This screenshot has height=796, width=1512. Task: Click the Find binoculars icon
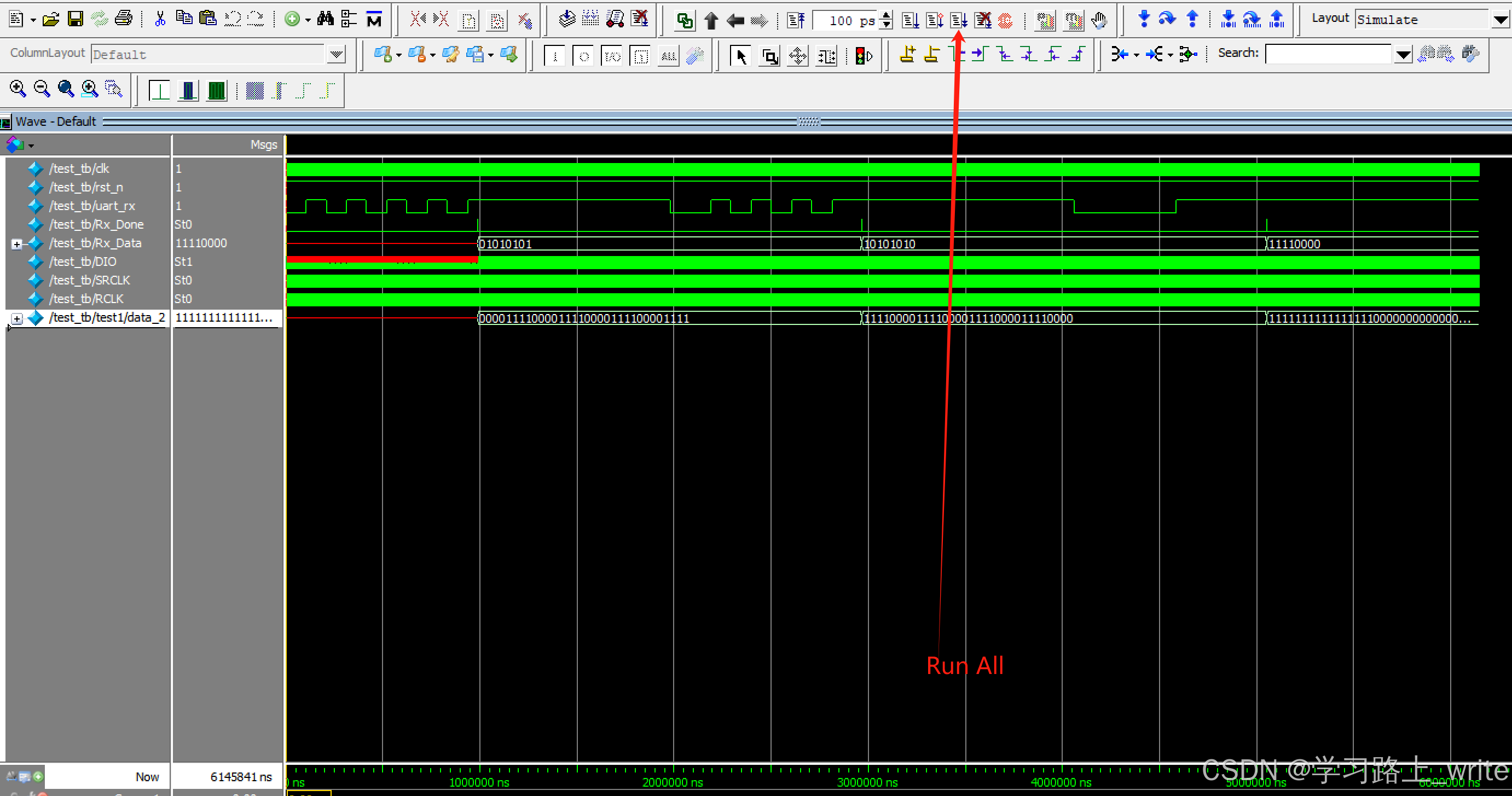click(325, 19)
